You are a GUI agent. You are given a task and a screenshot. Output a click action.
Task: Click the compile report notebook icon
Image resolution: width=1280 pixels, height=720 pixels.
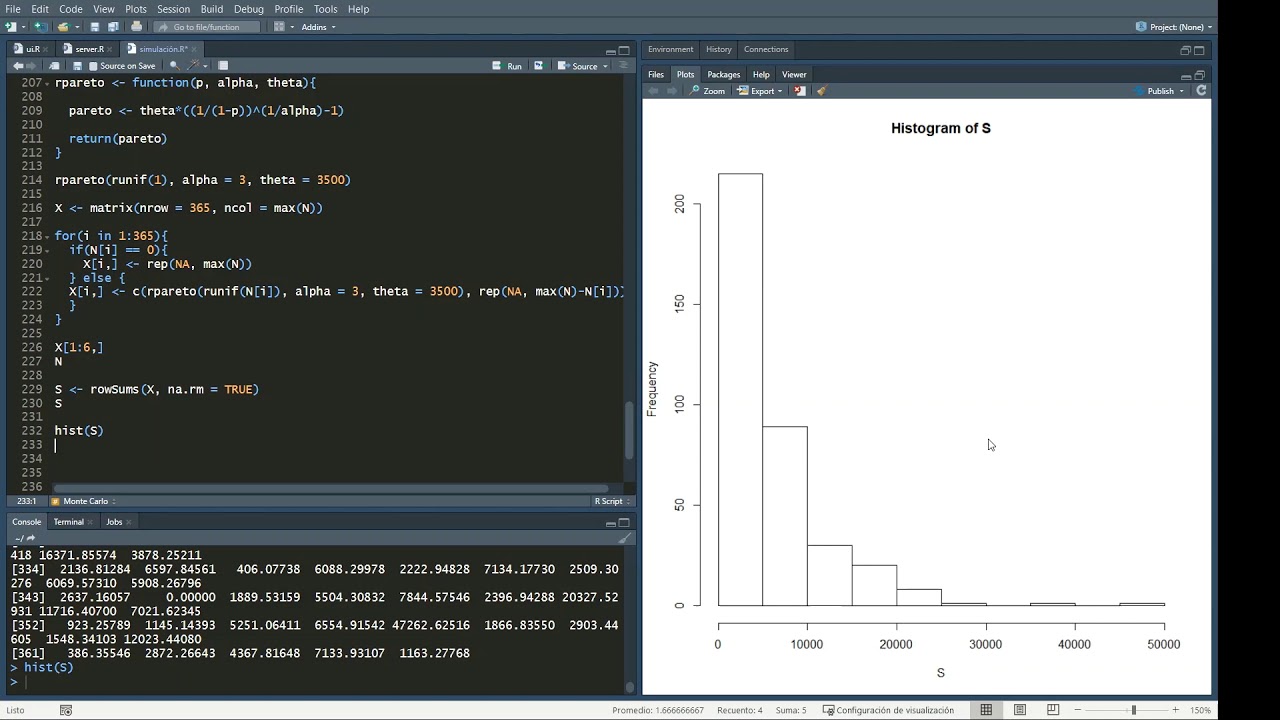(x=224, y=66)
